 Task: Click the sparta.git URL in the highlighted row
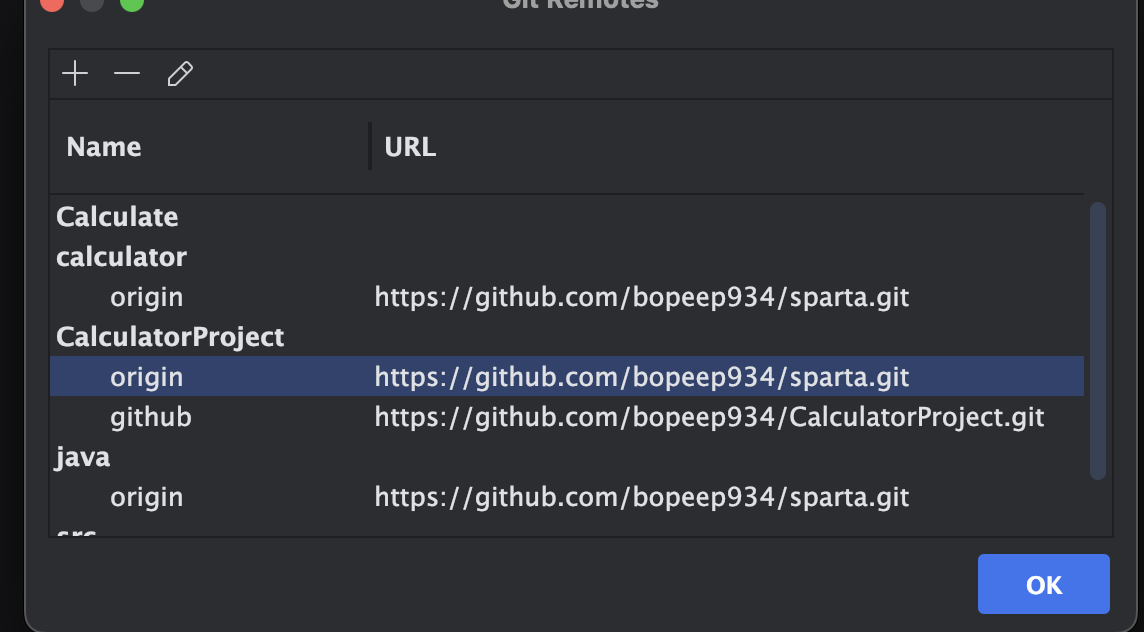[x=641, y=377]
